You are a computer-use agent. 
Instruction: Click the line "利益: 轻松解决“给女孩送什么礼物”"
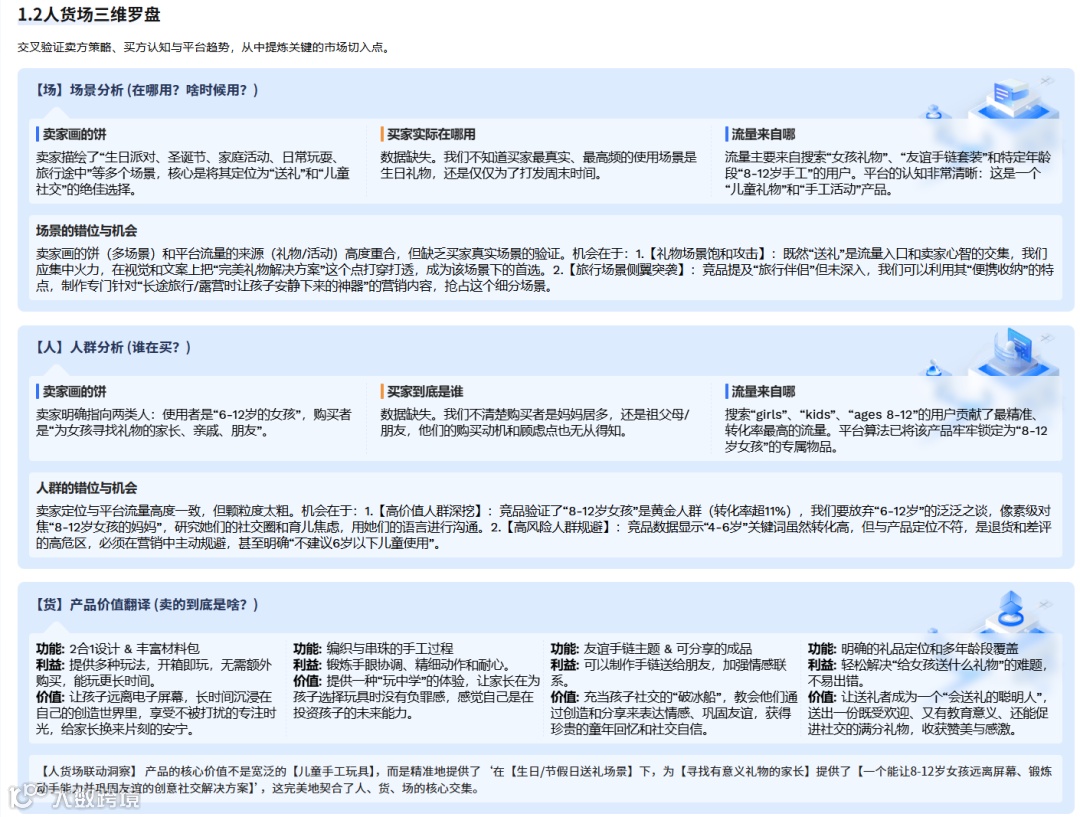928,673
